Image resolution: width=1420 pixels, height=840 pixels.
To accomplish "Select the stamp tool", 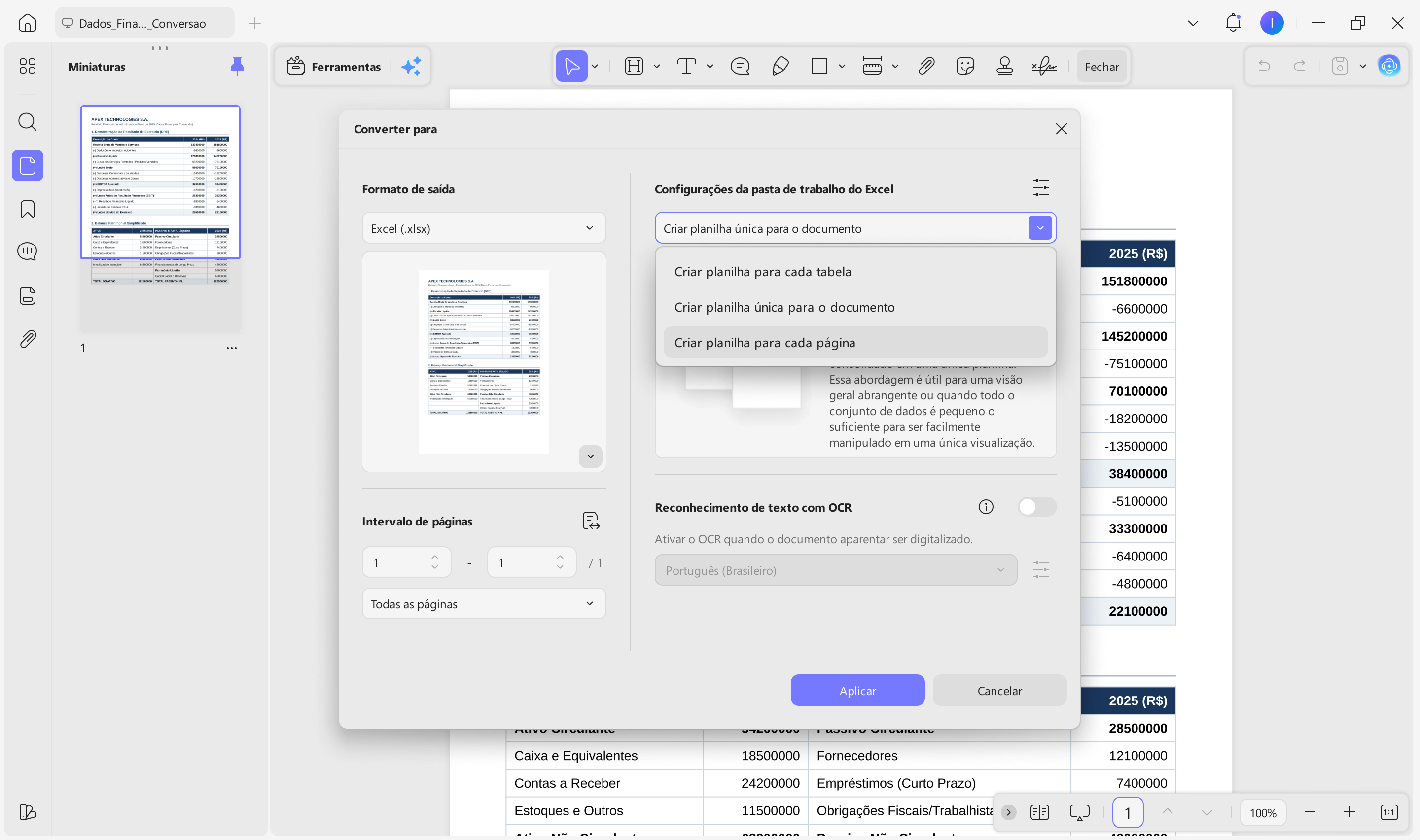I will 1004,66.
